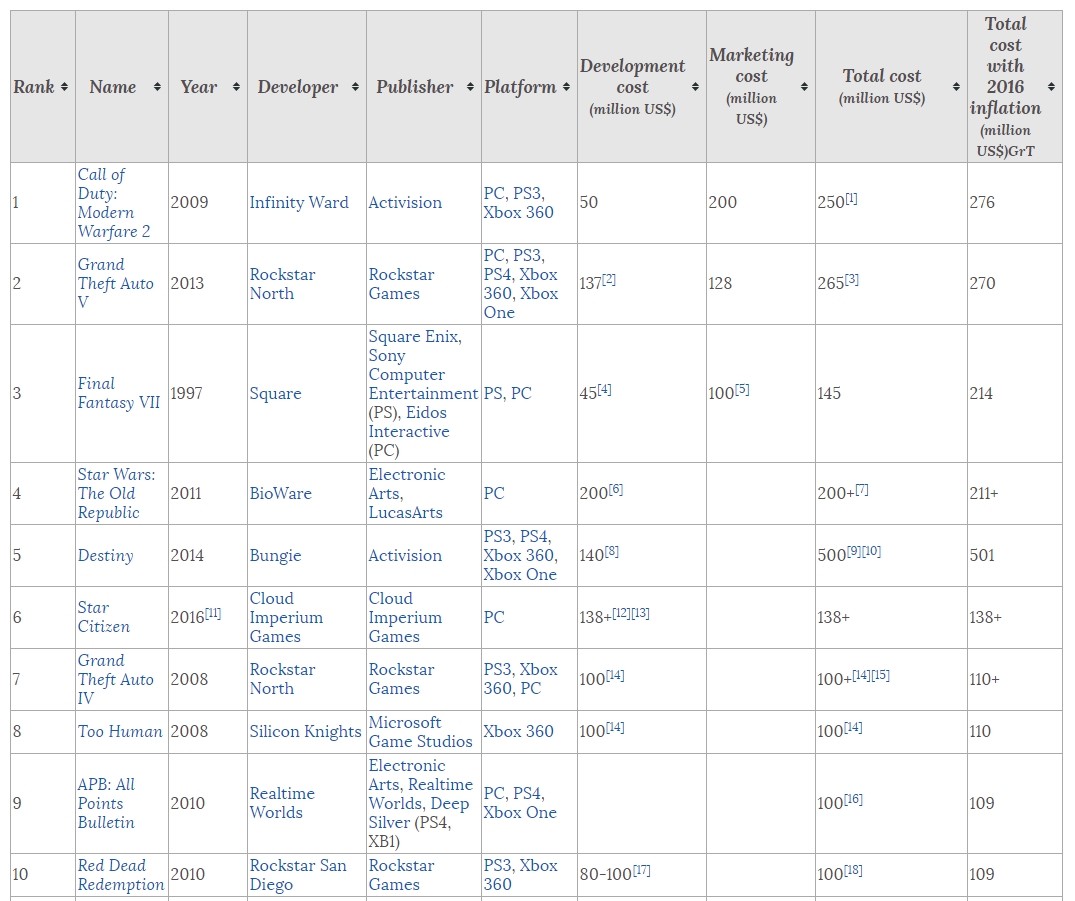This screenshot has height=901, width=1075.
Task: Open Final Fantasy VII link
Action: click(x=119, y=393)
